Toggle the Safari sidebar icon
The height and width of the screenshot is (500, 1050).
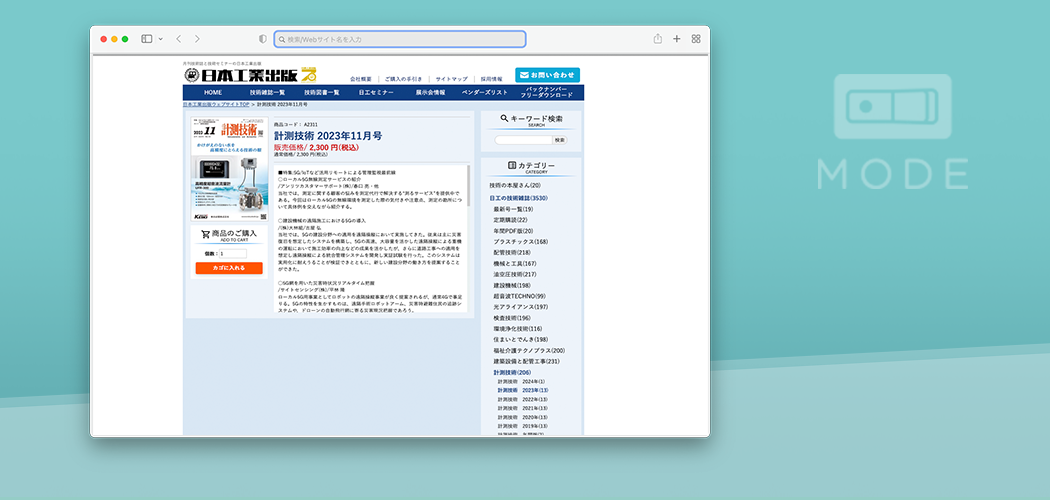146,39
